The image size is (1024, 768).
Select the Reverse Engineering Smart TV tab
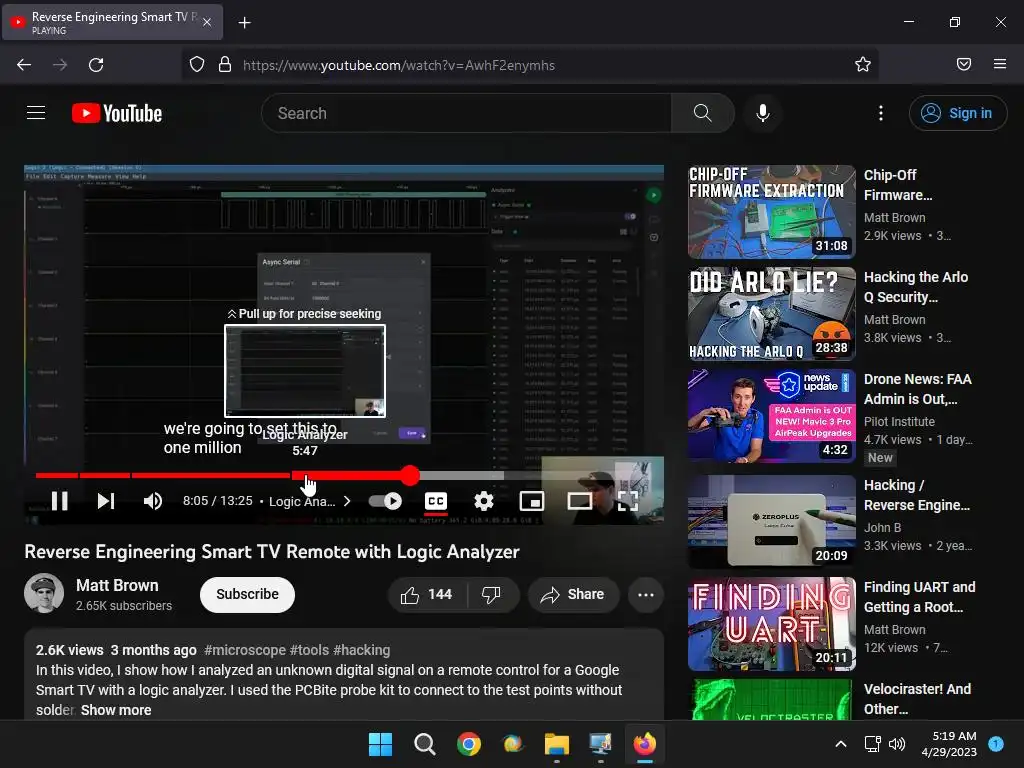[112, 22]
